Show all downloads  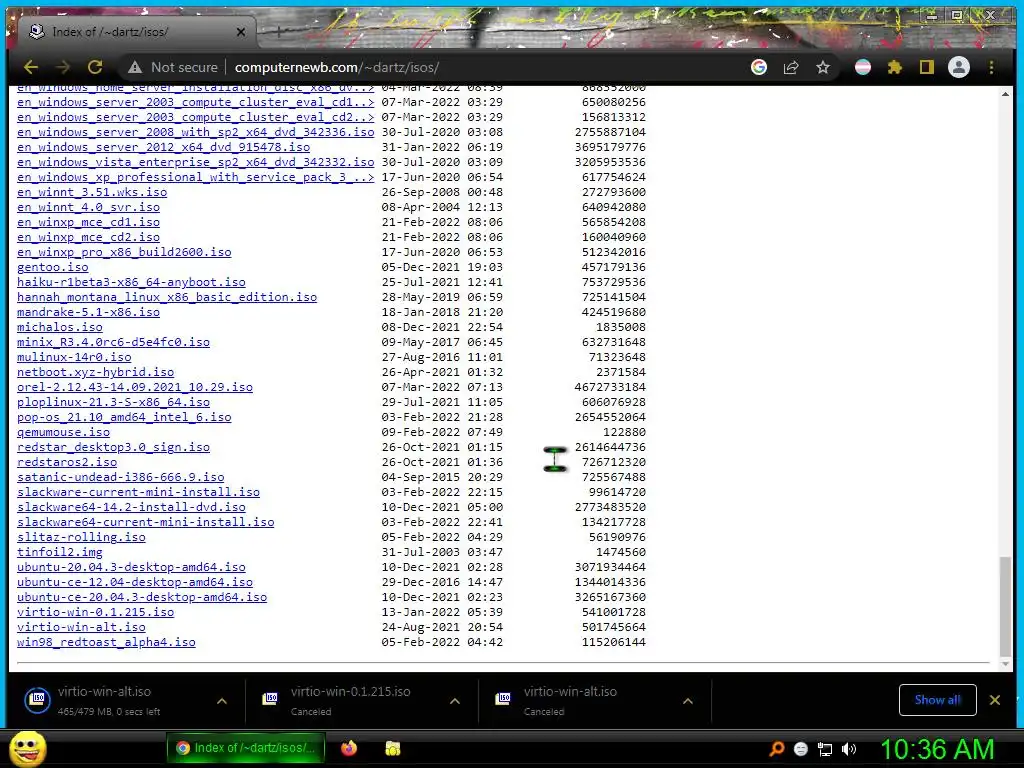tap(937, 700)
